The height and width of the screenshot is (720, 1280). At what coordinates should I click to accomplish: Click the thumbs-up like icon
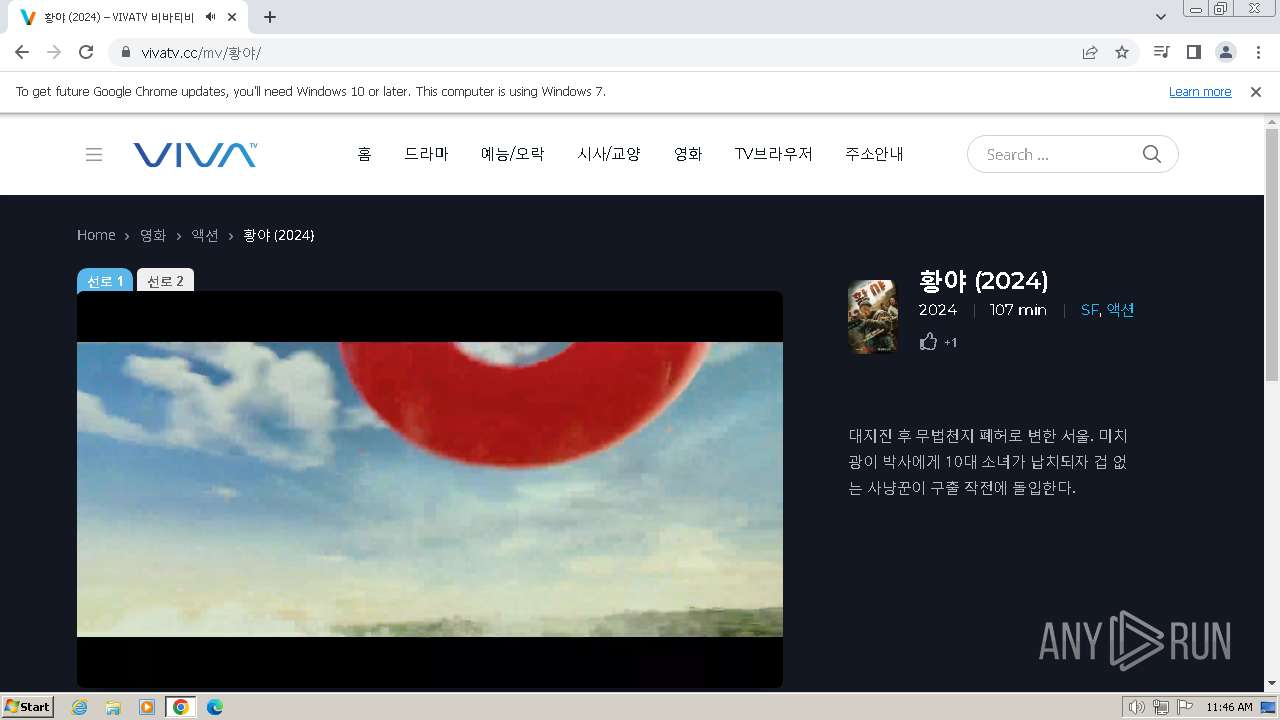coord(928,342)
